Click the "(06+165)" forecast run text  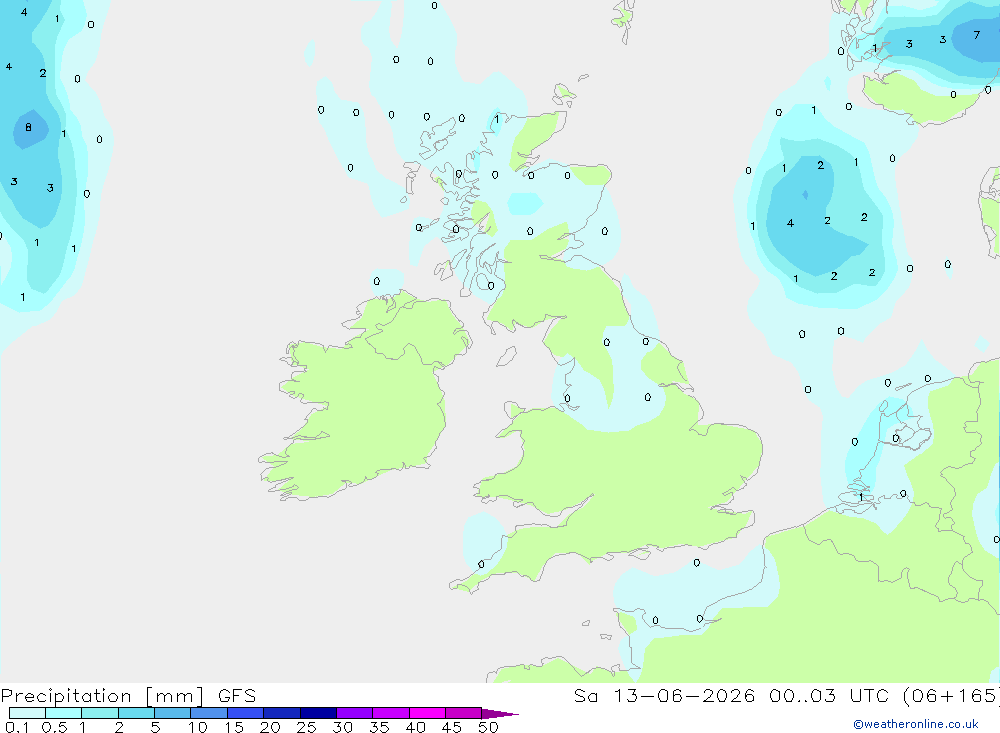point(951,695)
